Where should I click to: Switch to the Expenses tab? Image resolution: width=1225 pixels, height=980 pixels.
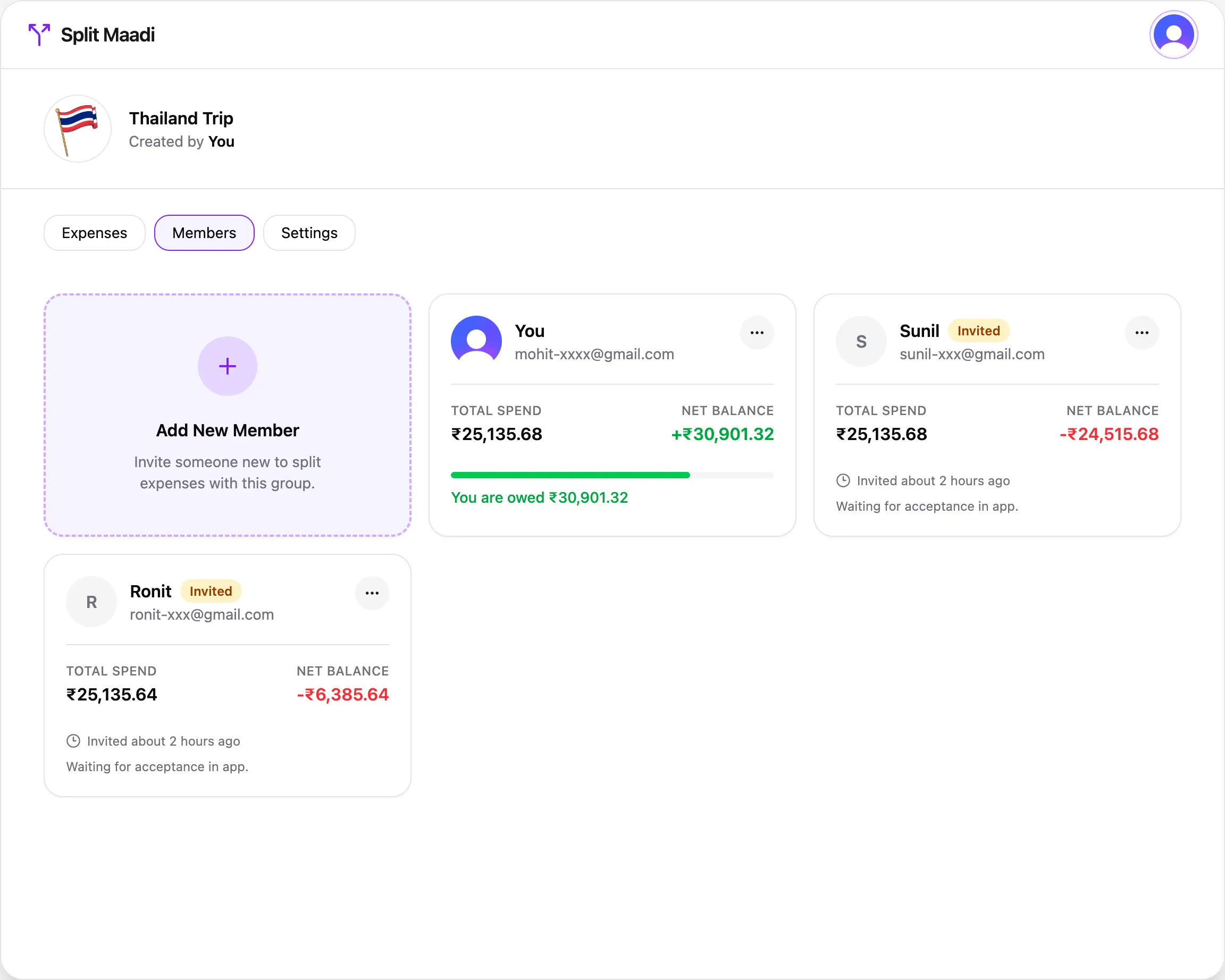94,233
